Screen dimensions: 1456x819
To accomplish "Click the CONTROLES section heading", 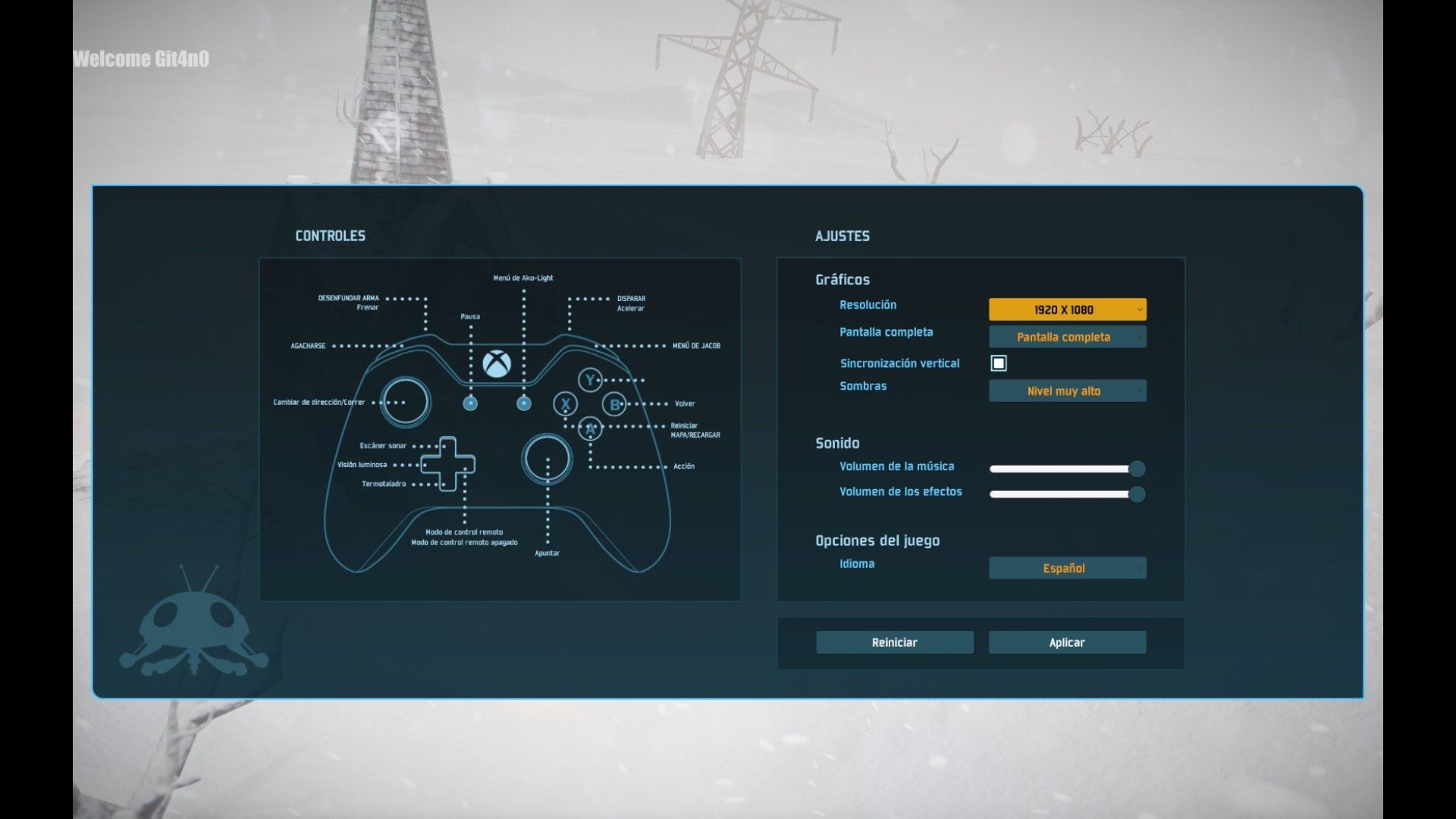I will [330, 236].
